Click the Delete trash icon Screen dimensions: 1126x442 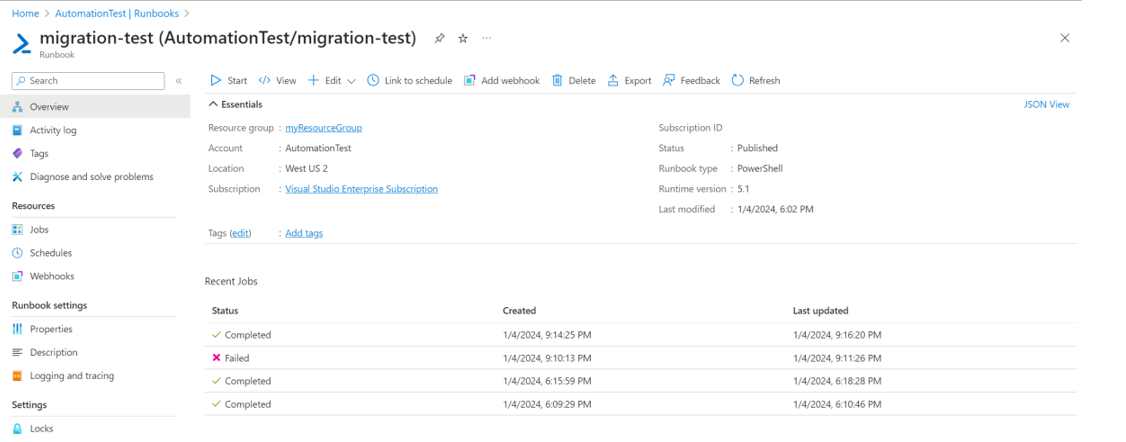tap(558, 81)
